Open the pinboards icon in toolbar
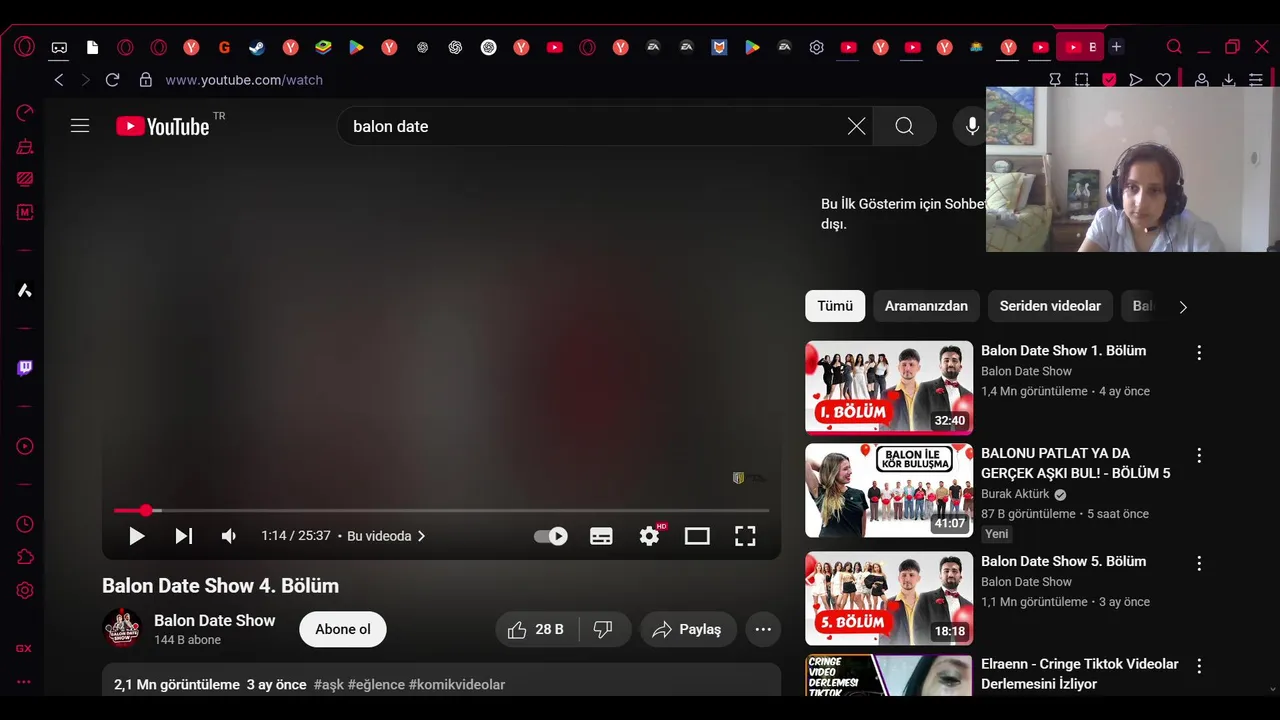This screenshot has width=1280, height=720. (x=1055, y=80)
